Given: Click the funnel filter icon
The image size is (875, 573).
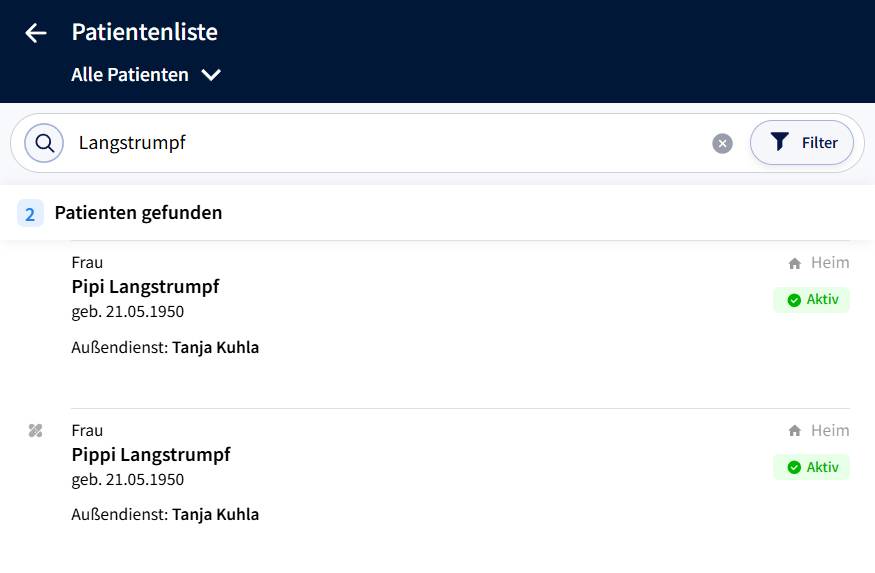Looking at the screenshot, I should [780, 143].
